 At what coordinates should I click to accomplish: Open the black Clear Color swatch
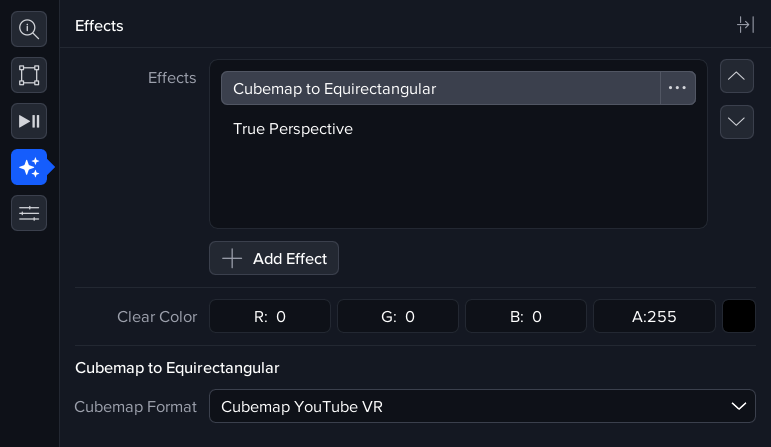[x=739, y=317]
